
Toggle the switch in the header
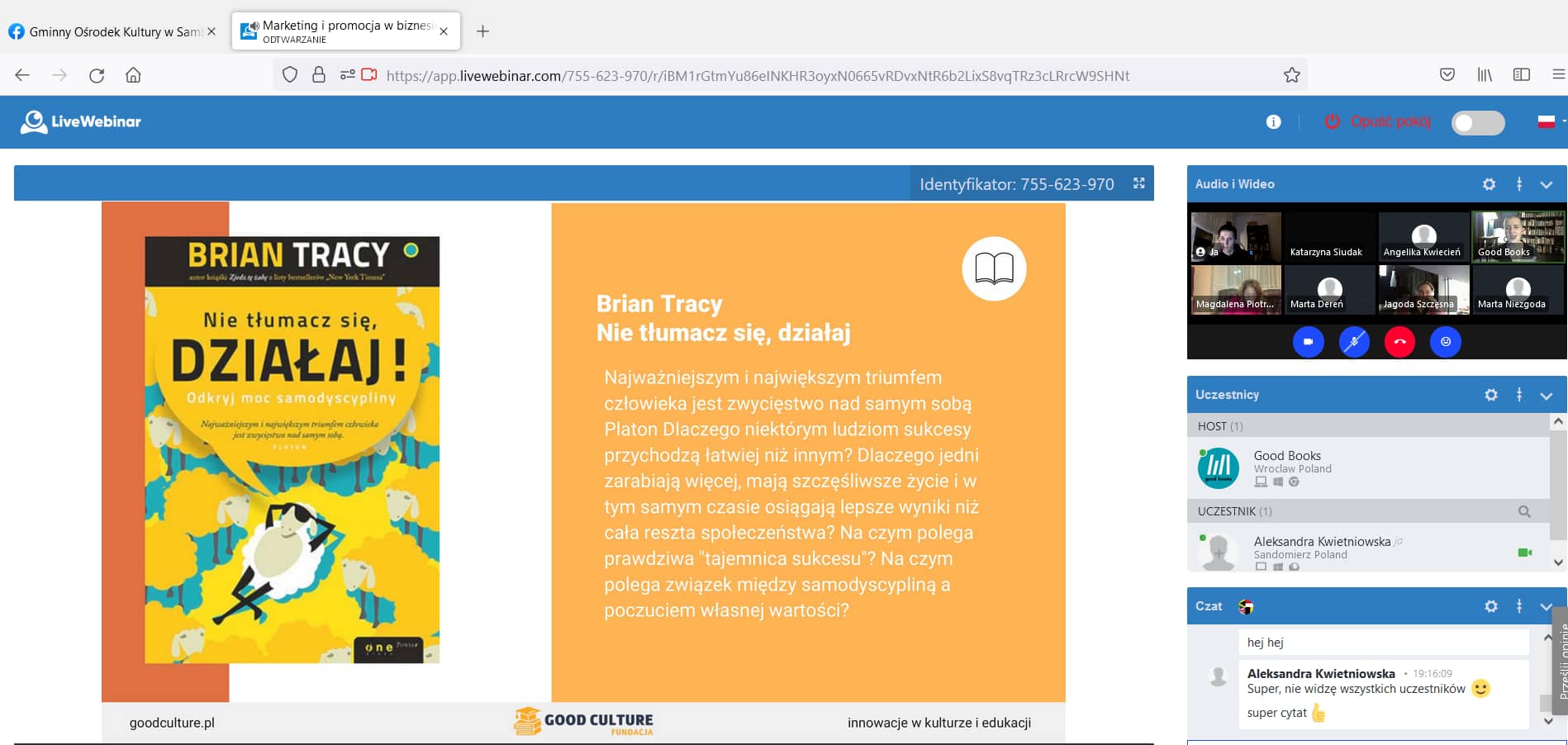click(x=1478, y=122)
